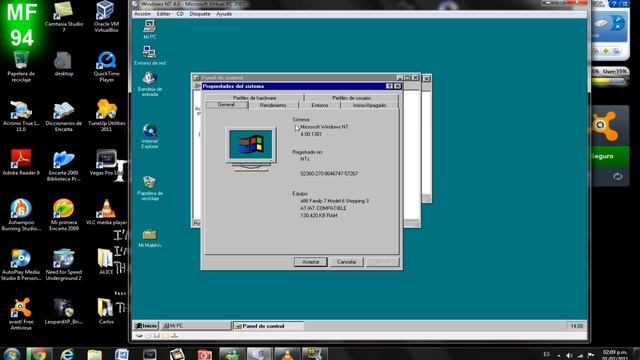Click the volume icon in system tray
Screen dimensions: 640x360
(x=569, y=355)
